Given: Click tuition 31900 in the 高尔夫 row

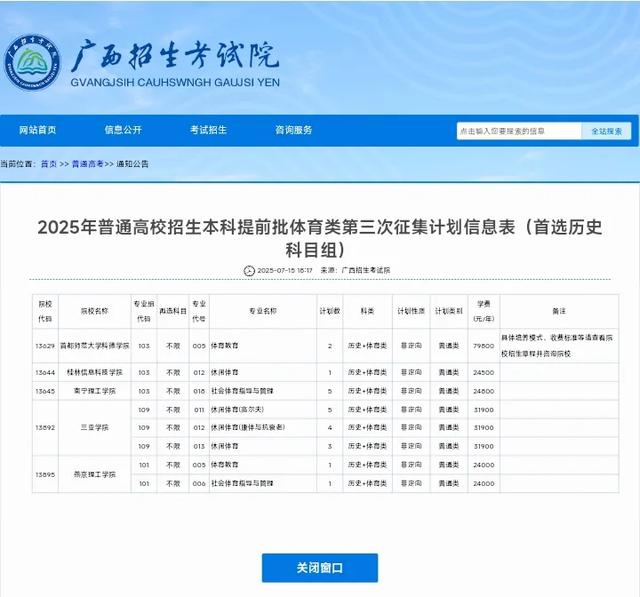Looking at the screenshot, I should click(x=484, y=410).
